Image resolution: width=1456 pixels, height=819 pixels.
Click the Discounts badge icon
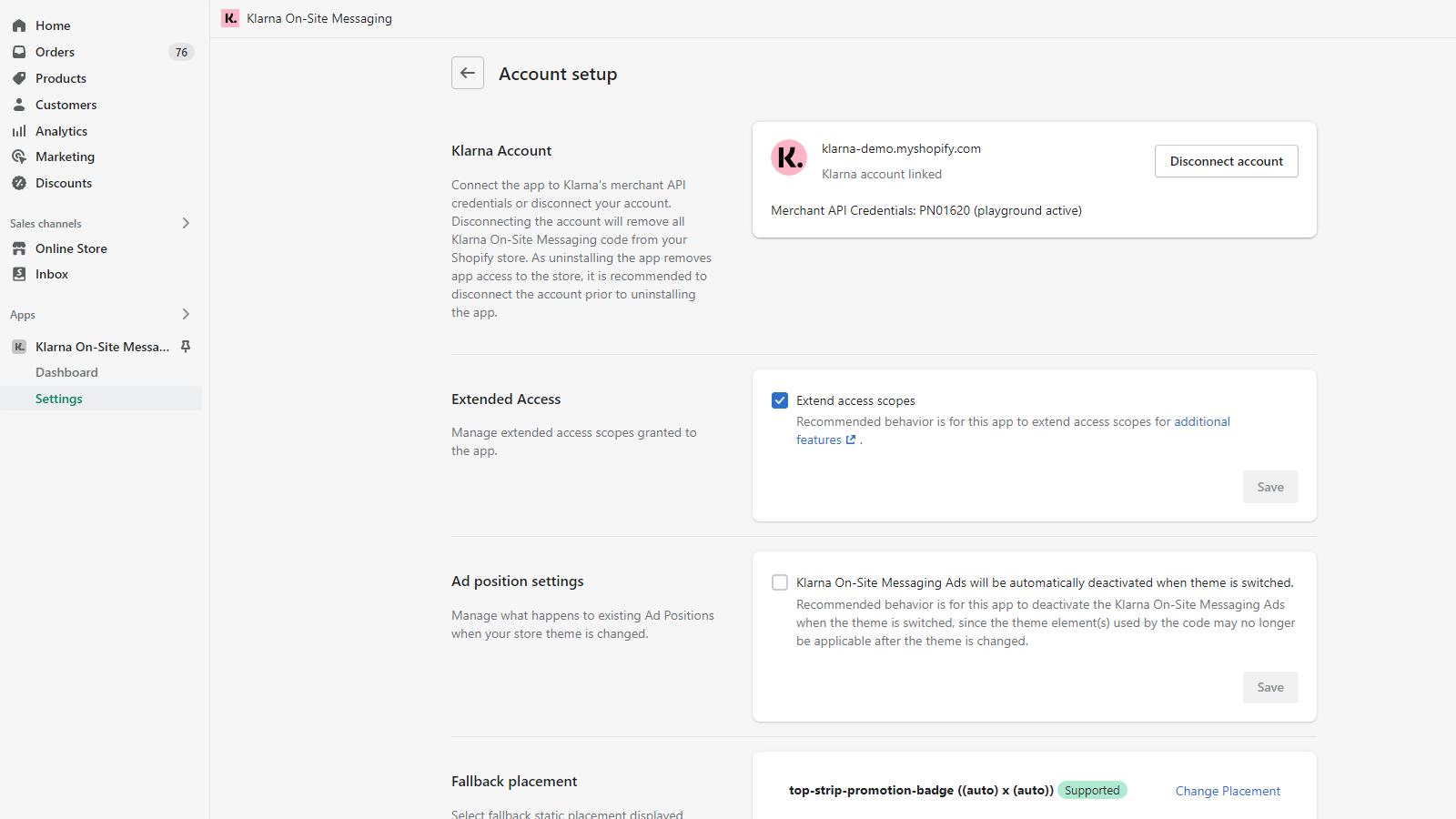click(x=19, y=183)
